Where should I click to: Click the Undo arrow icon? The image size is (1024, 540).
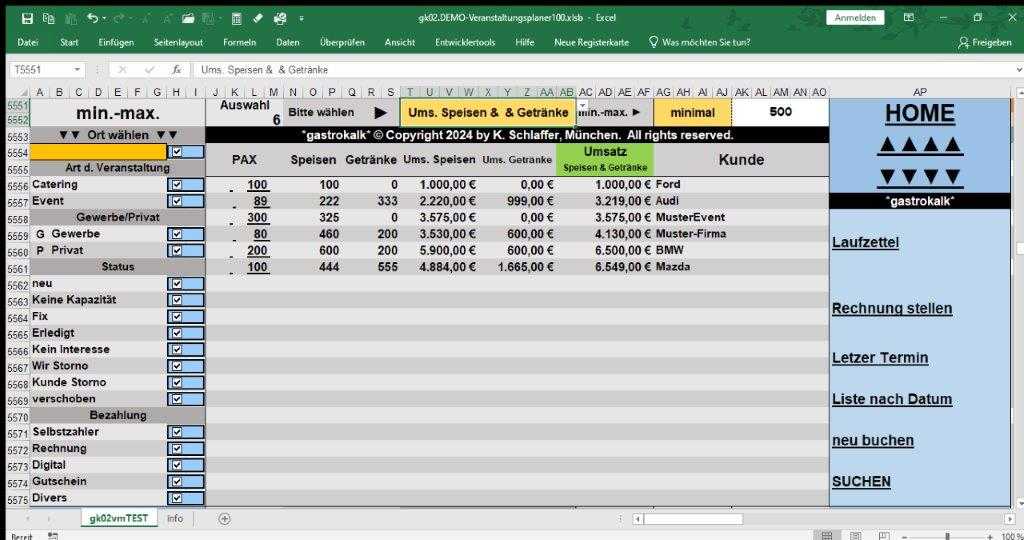pyautogui.click(x=92, y=18)
